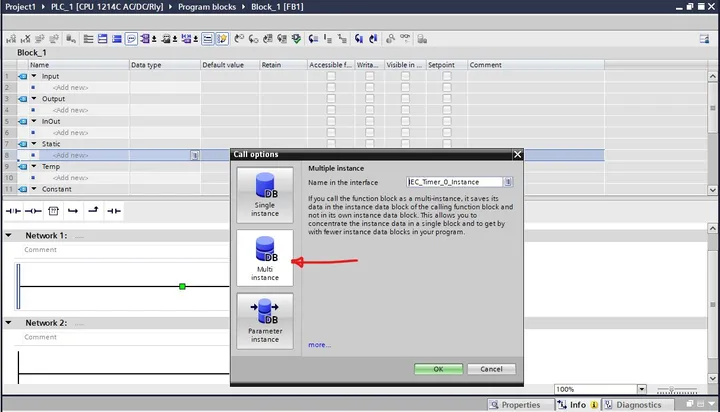Tick the Accessible checkbox in Input row
The image size is (720, 412).
(x=331, y=76)
